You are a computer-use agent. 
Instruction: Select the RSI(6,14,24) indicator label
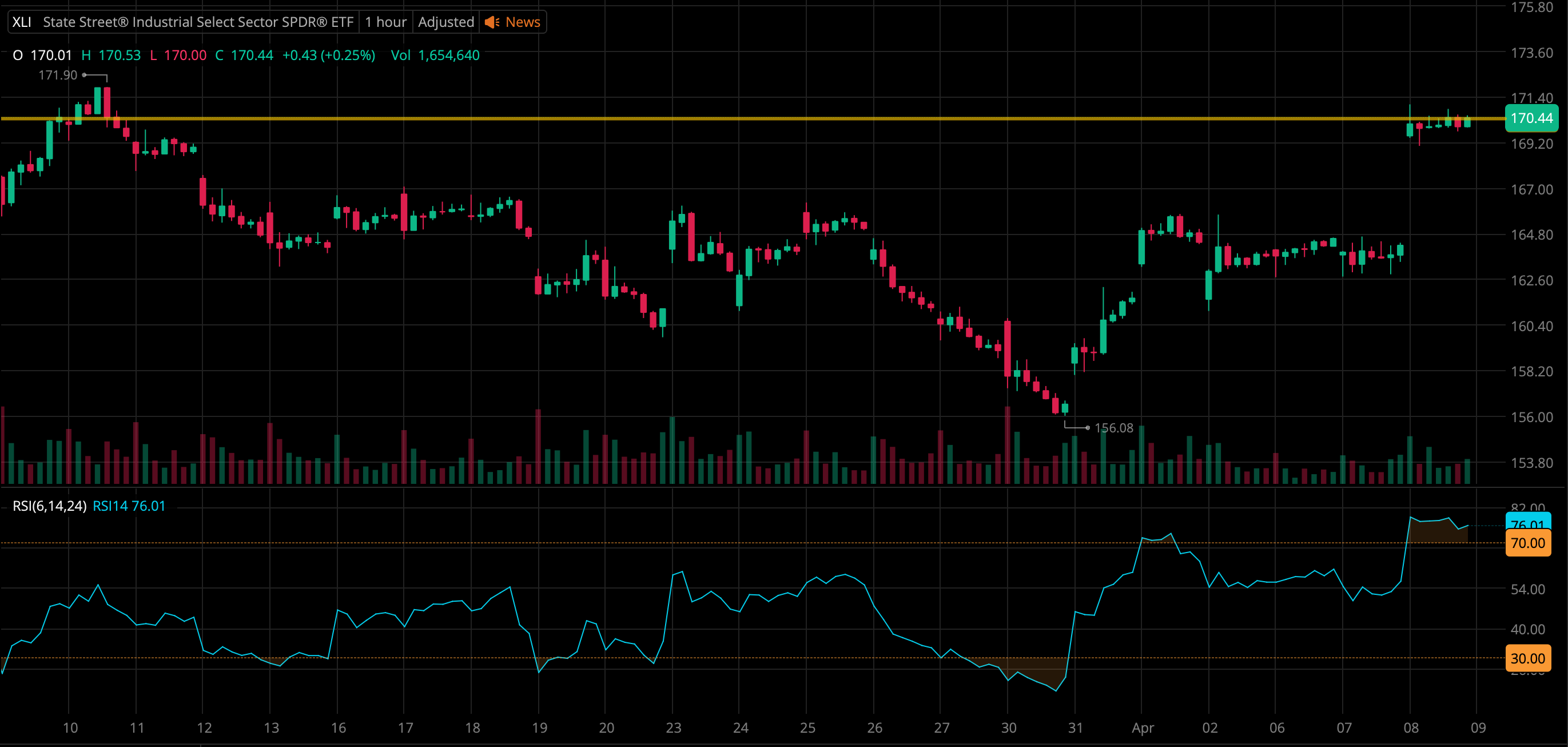(49, 506)
